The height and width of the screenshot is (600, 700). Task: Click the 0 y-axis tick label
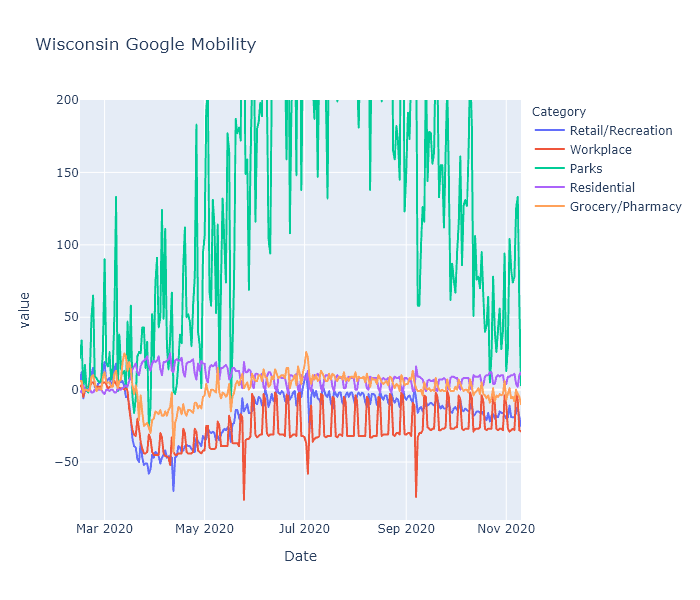point(75,389)
